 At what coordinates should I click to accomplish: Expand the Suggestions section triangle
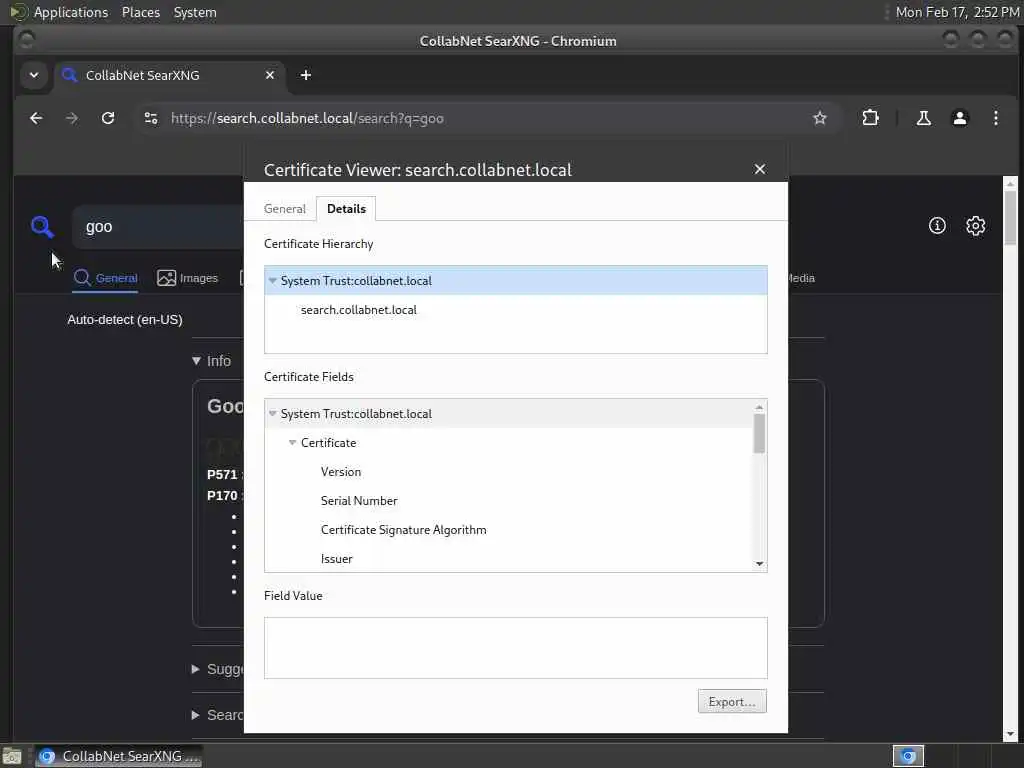click(x=195, y=669)
